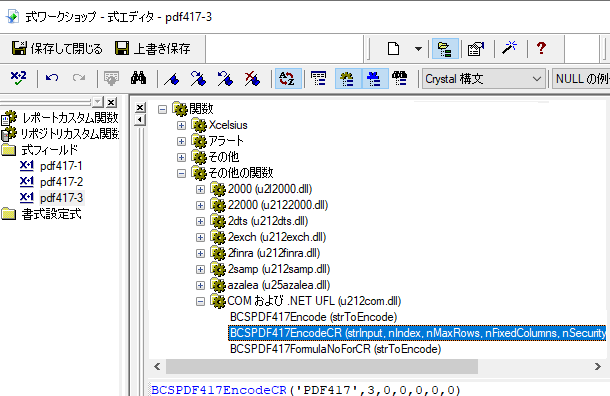The height and width of the screenshot is (396, 610).
Task: Open the Crystal 構文 syntax dropdown
Action: pyautogui.click(x=484, y=79)
